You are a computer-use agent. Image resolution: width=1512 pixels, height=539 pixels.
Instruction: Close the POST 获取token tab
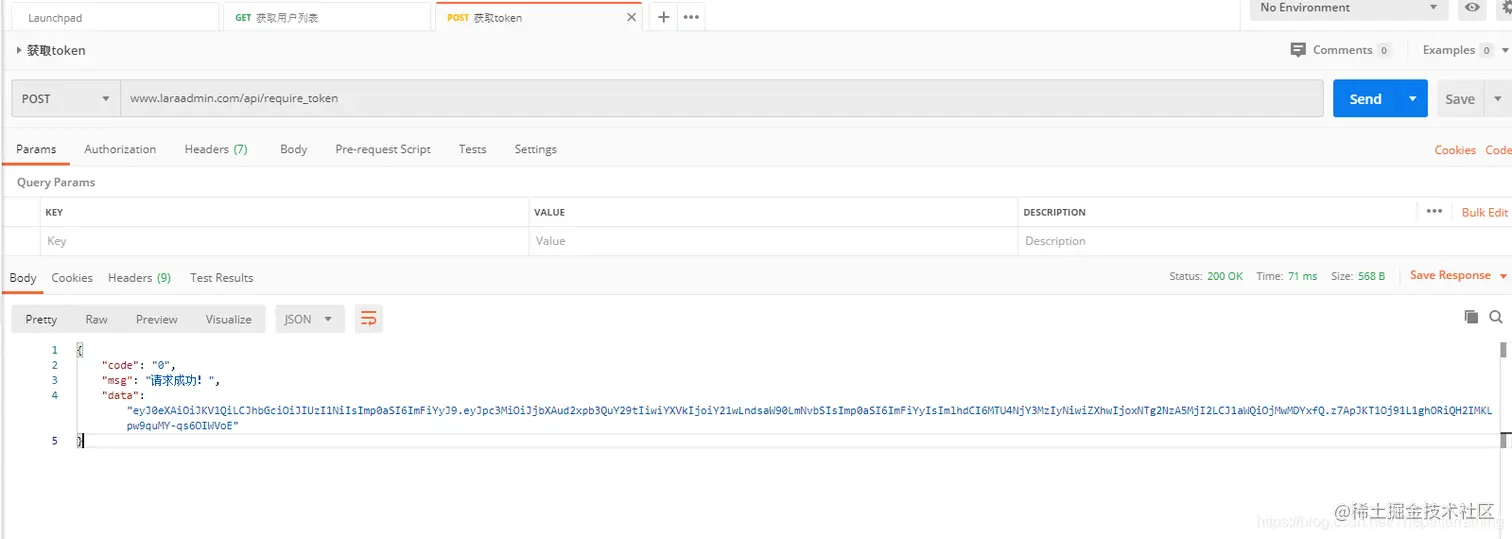coord(631,17)
